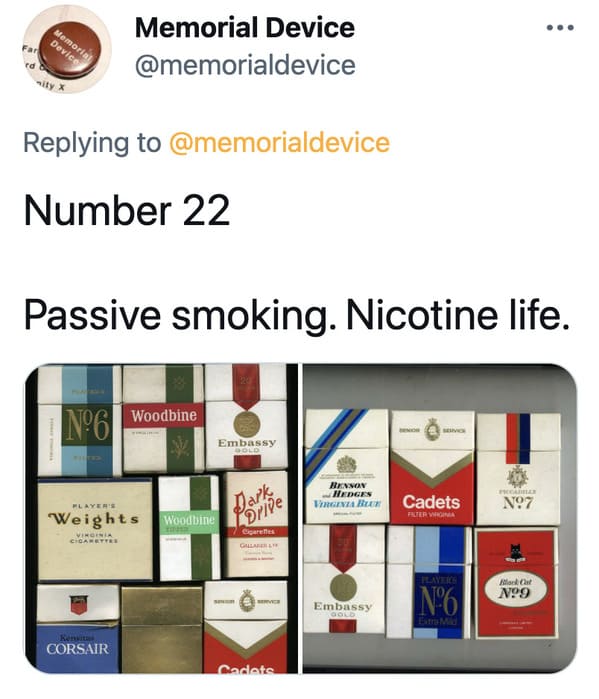This screenshot has height=699, width=599.
Task: Open the orange @memorialdevice reply mention
Action: pyautogui.click(x=279, y=143)
